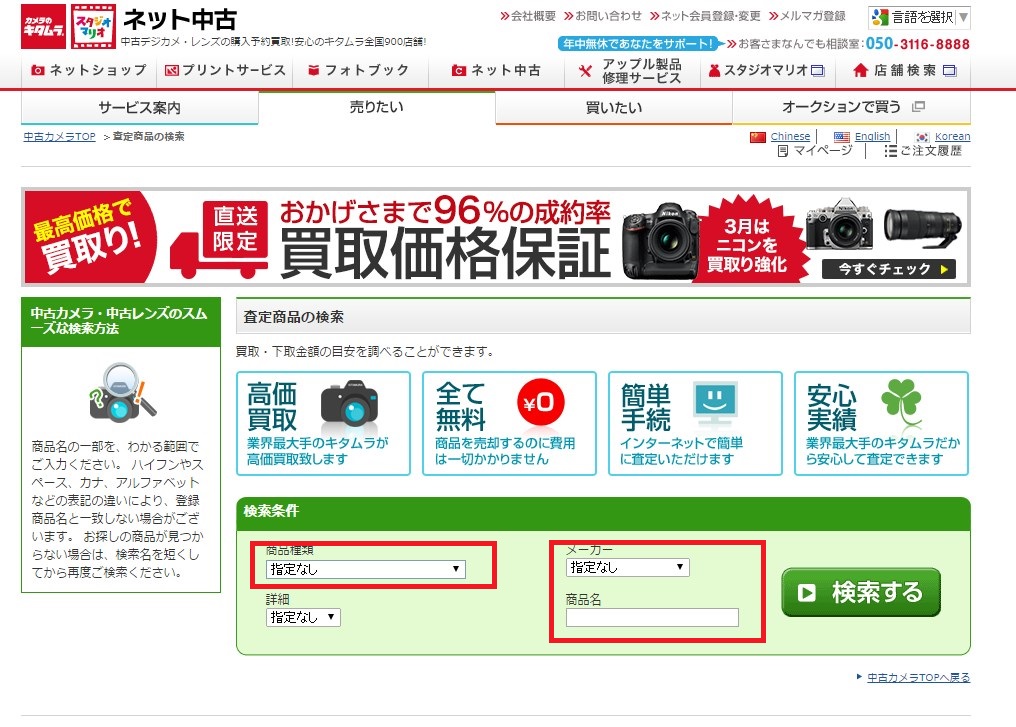
Task: Click the スタジオマリオ logo
Action: (93, 27)
